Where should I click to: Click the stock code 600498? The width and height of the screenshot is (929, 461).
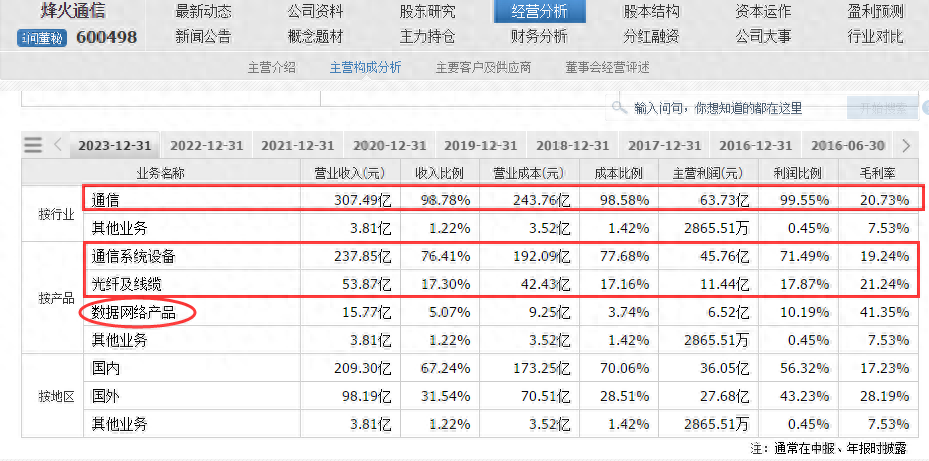tap(107, 38)
